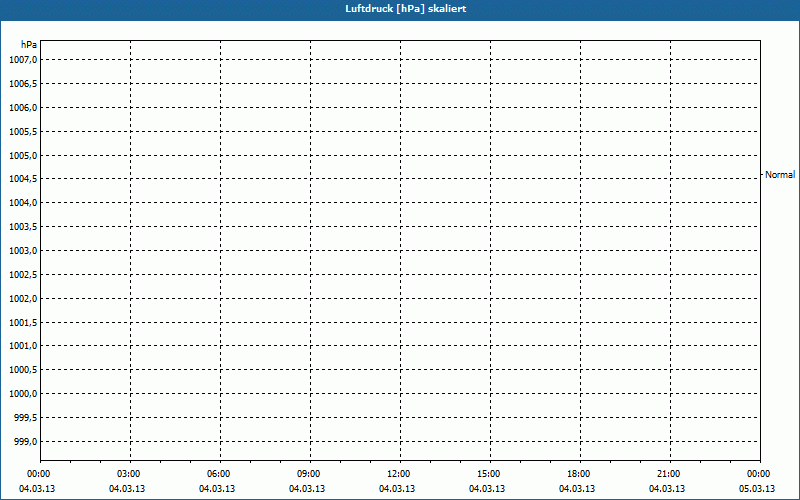This screenshot has height=500, width=800.
Task: Click the 00:00 label above 05.03.13
Action: [x=758, y=474]
